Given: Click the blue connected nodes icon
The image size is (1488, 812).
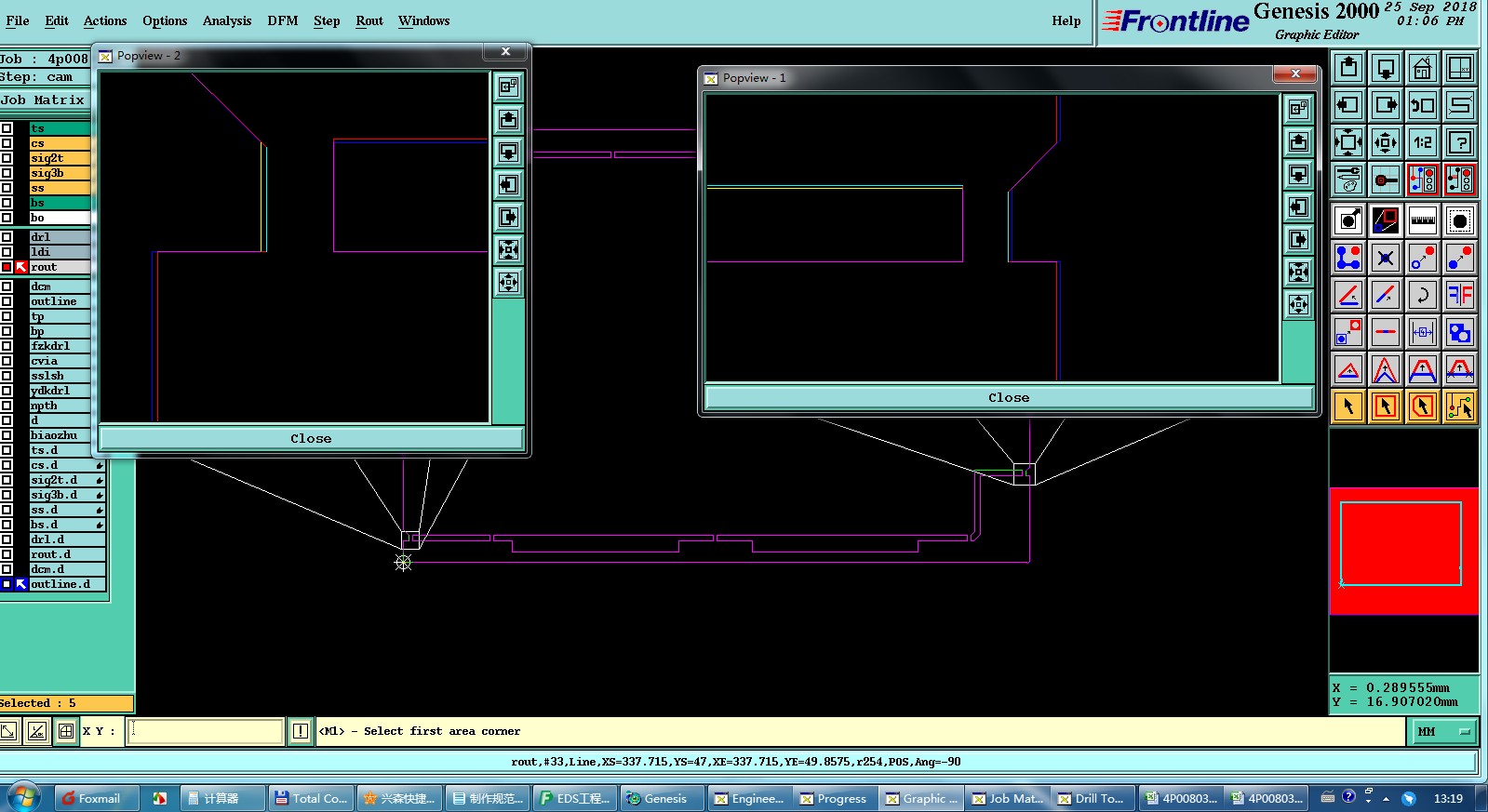Looking at the screenshot, I should tap(1348, 258).
